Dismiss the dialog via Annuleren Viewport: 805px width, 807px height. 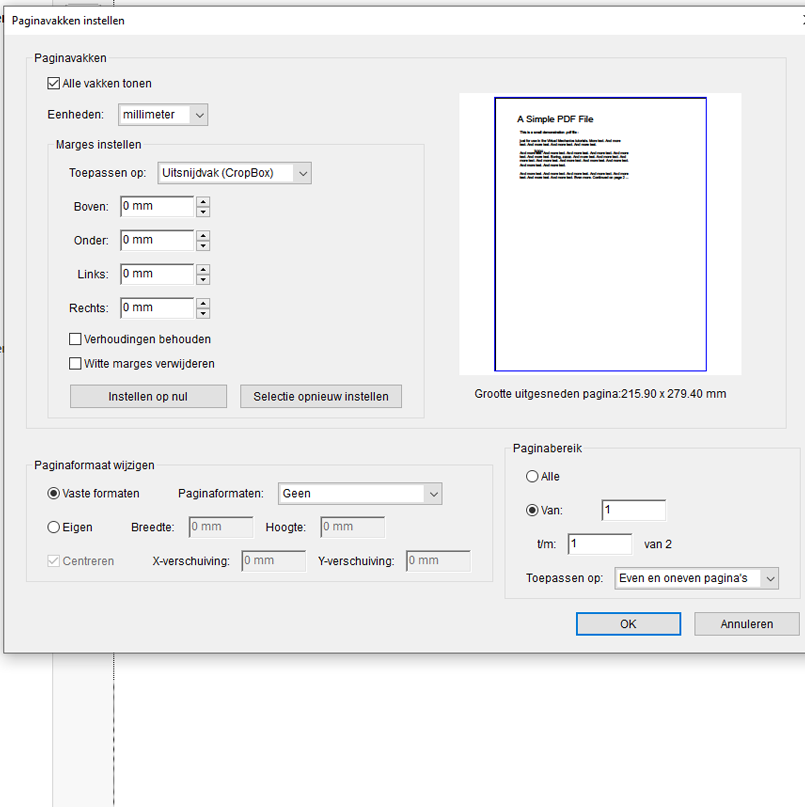(x=746, y=623)
